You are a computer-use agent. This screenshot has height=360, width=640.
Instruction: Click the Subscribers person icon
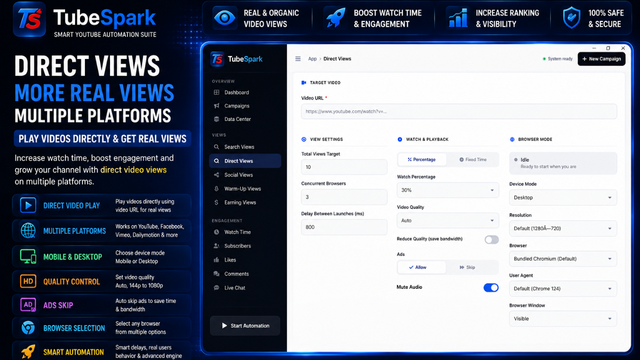click(x=216, y=246)
